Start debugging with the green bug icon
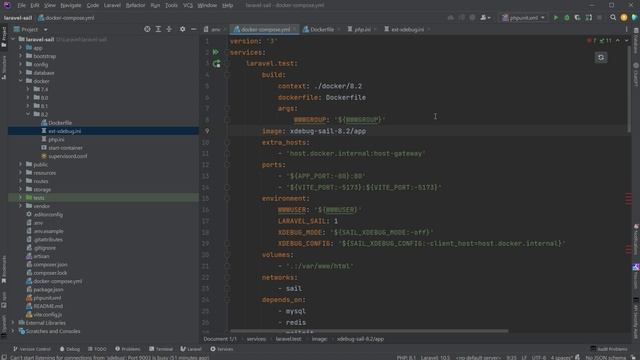 [x=567, y=18]
